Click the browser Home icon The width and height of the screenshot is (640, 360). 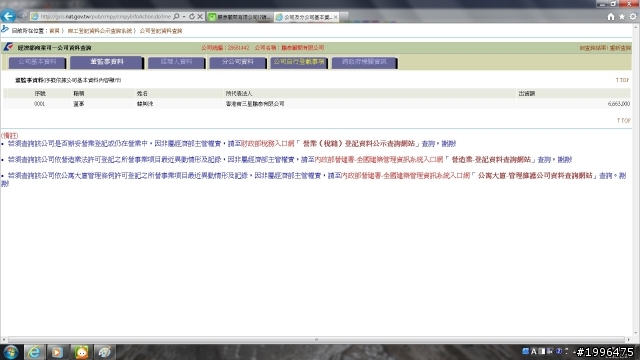point(611,16)
